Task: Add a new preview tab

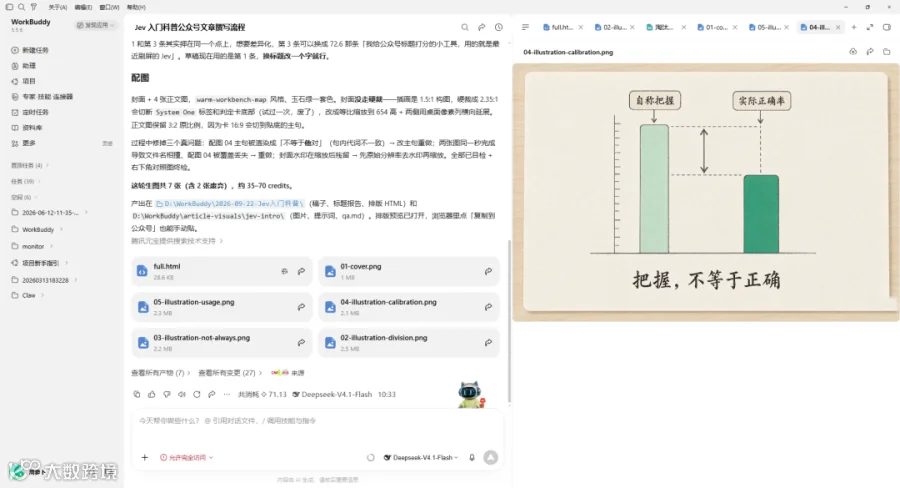Action: [x=854, y=27]
